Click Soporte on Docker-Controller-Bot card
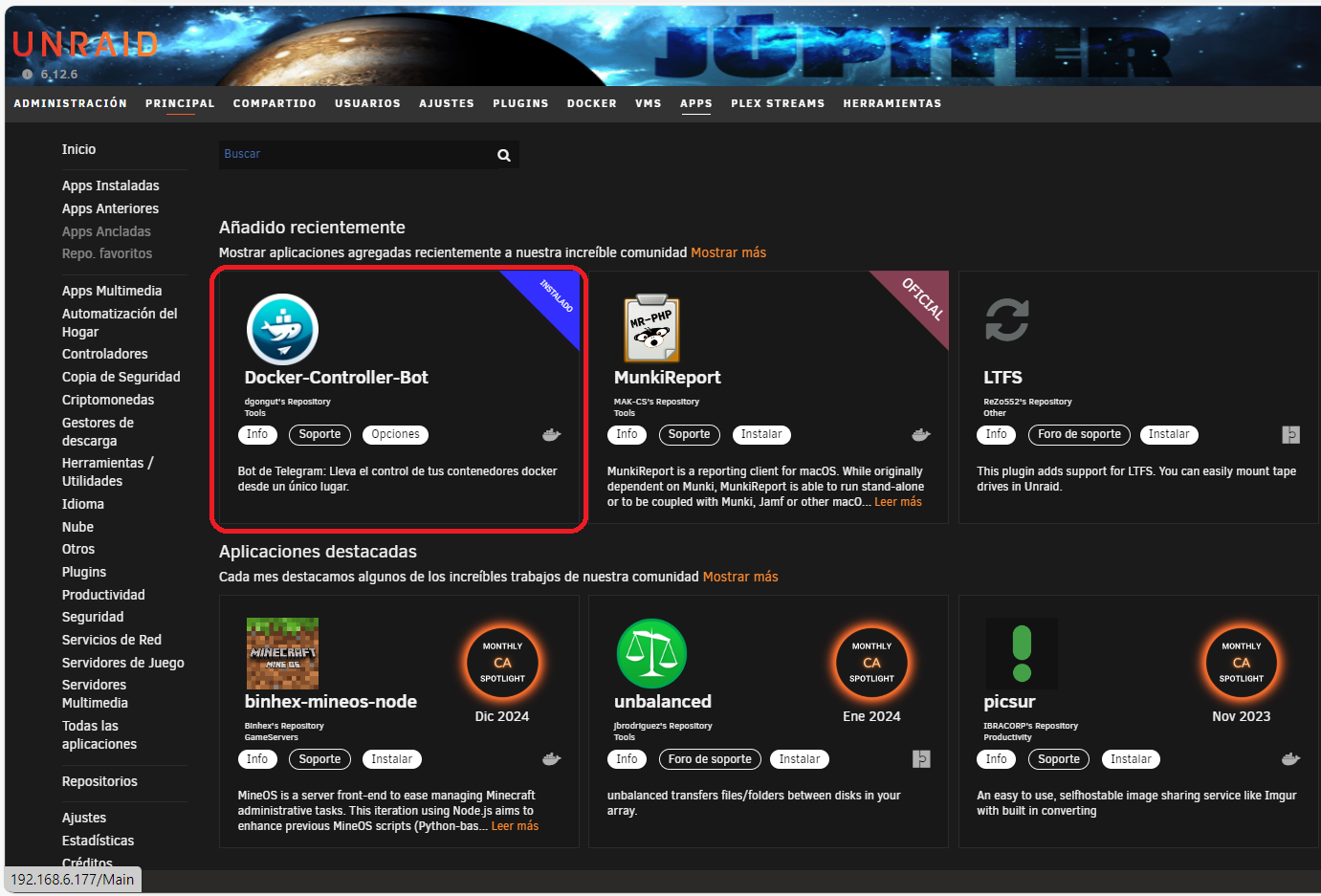 (319, 435)
